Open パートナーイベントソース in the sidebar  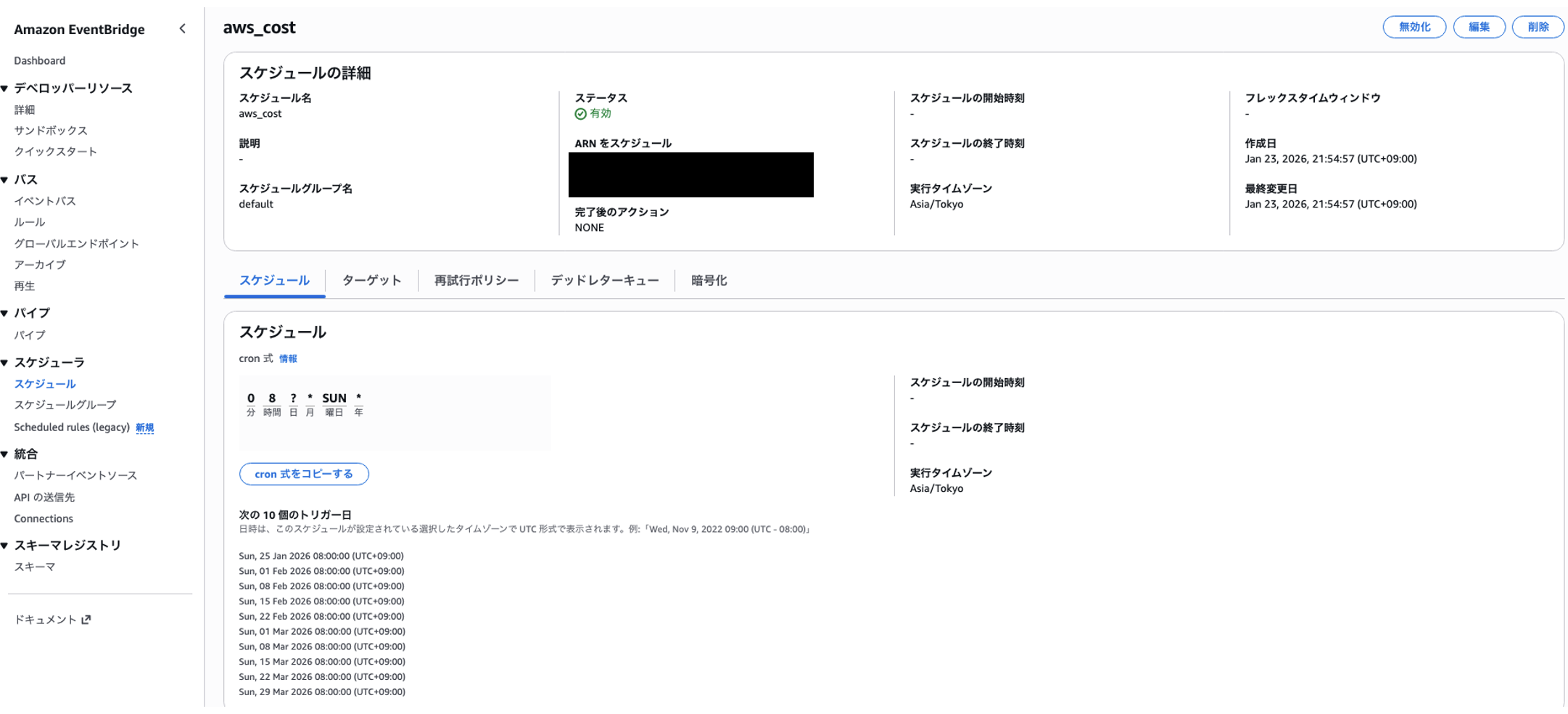click(x=75, y=475)
